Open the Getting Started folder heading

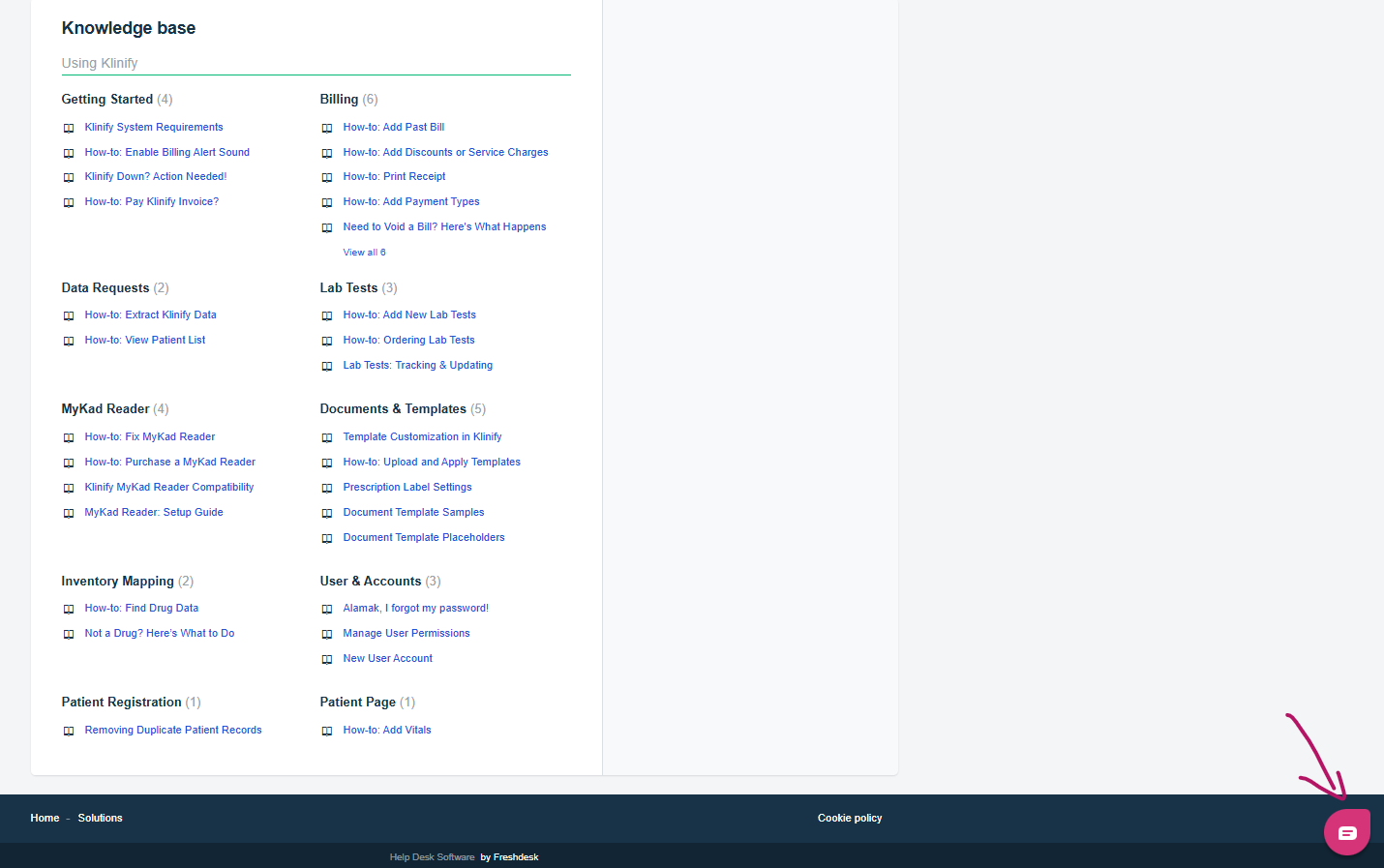click(x=107, y=99)
